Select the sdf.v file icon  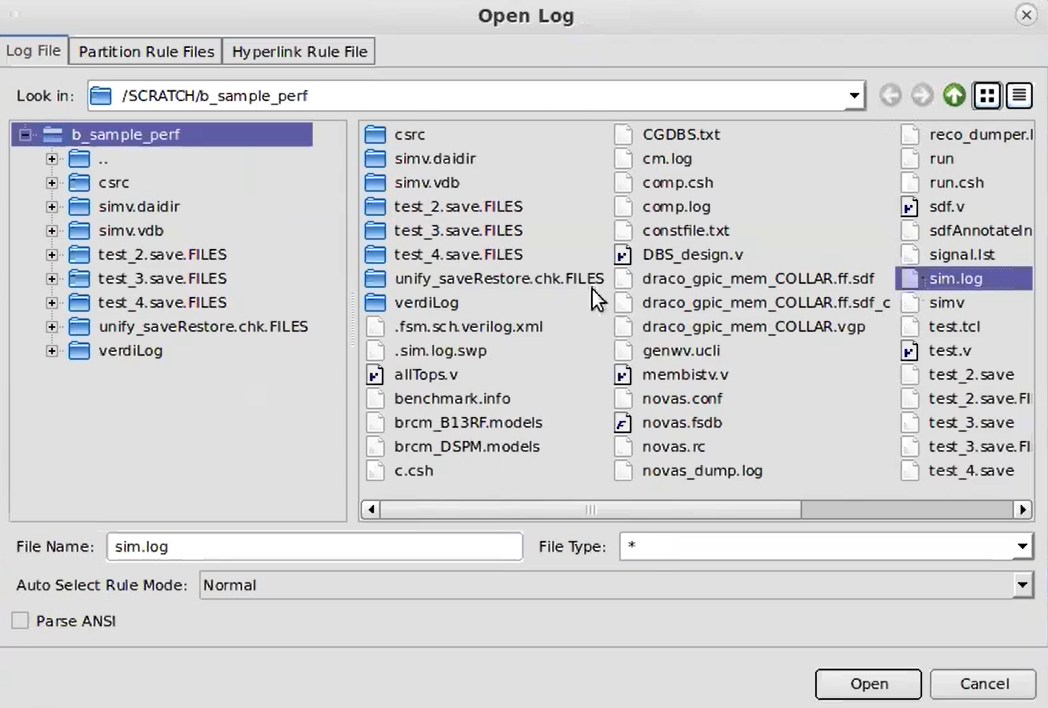[910, 207]
